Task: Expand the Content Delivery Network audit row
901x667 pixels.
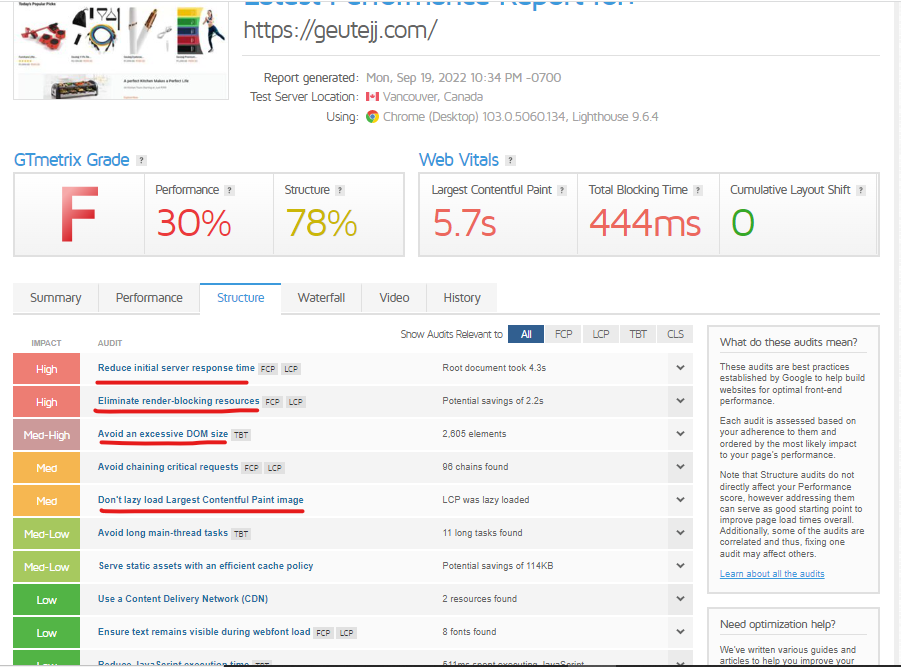Action: click(680, 599)
